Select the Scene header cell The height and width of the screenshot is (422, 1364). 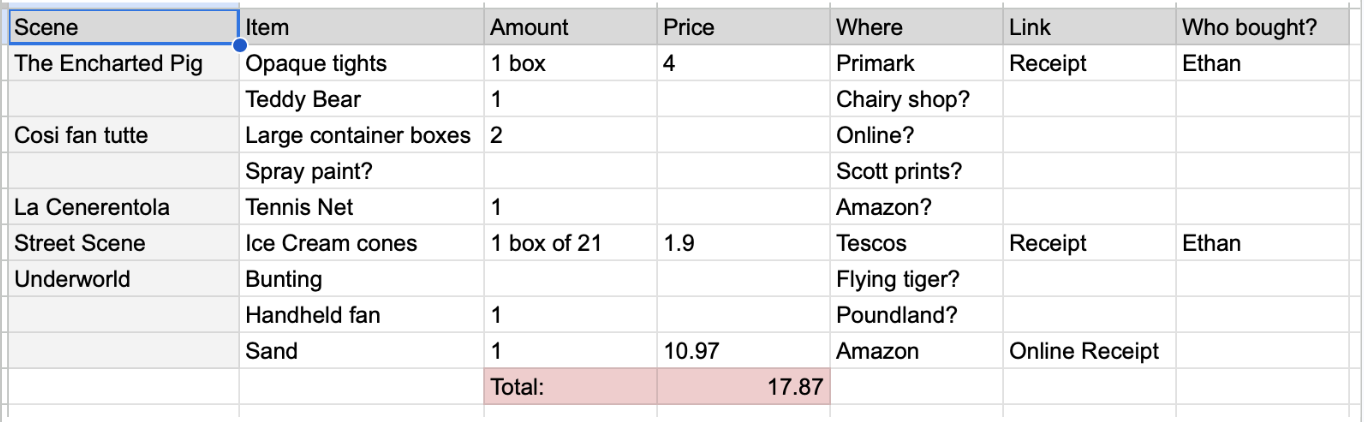tap(123, 27)
